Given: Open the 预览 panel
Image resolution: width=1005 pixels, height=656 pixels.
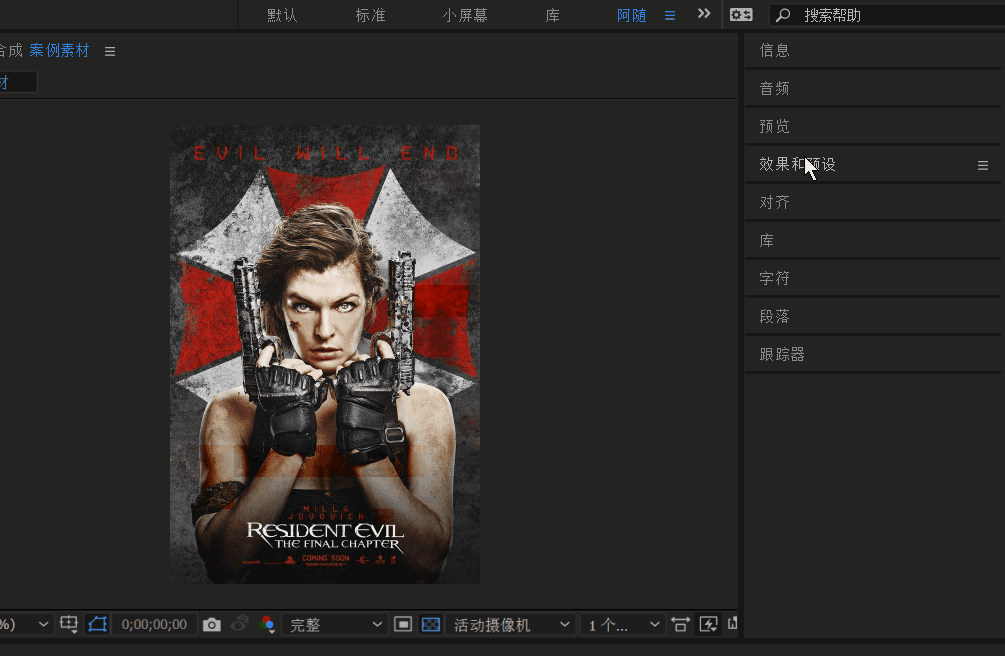Looking at the screenshot, I should click(872, 126).
